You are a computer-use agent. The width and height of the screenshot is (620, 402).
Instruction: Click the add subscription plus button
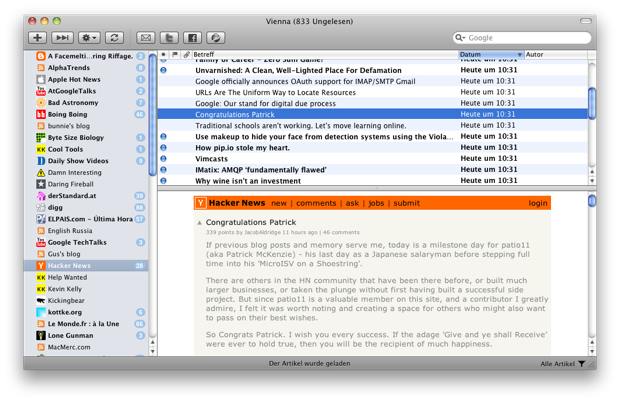coord(38,38)
